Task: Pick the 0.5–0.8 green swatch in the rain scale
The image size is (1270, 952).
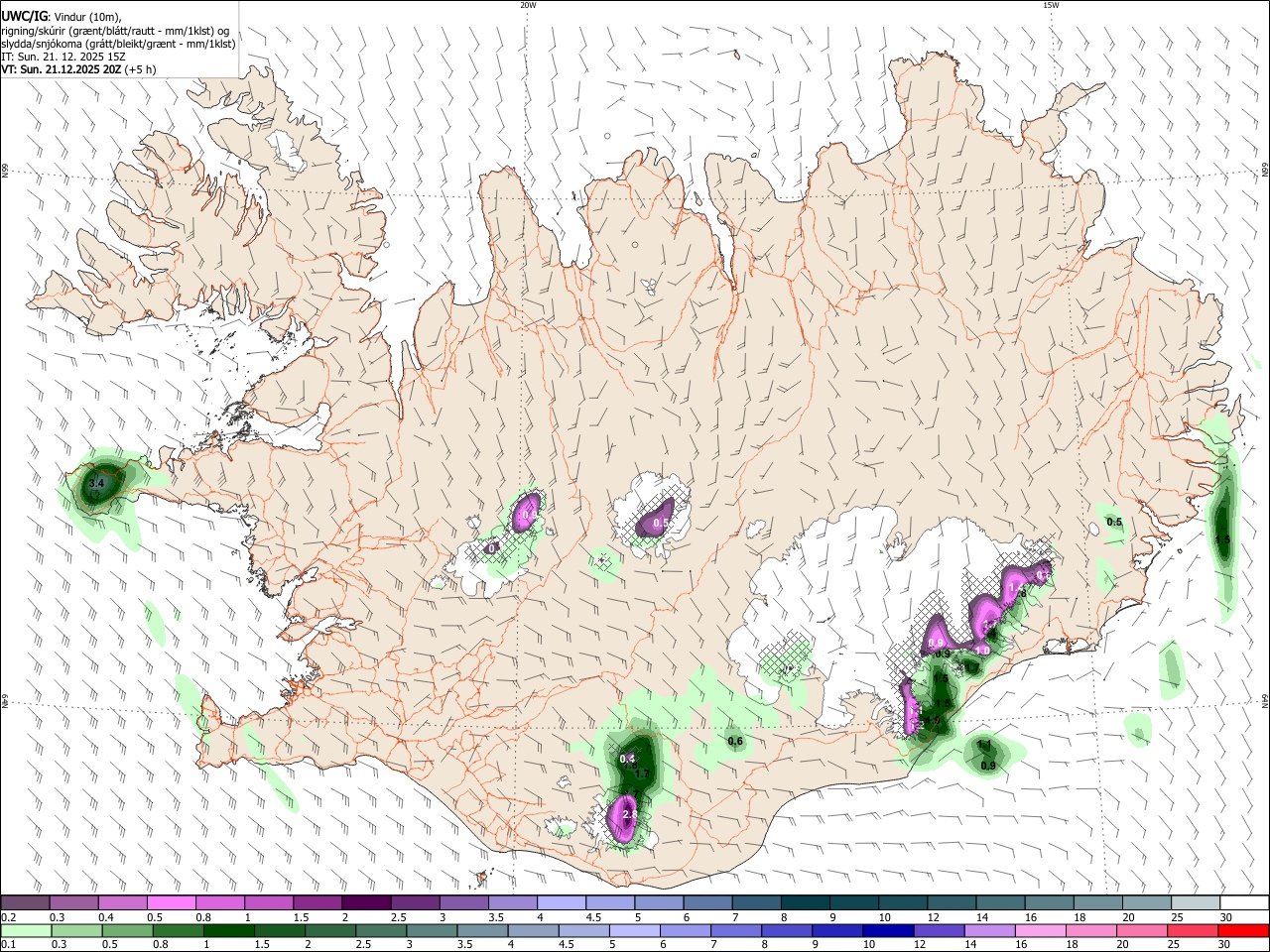Action: (x=127, y=930)
